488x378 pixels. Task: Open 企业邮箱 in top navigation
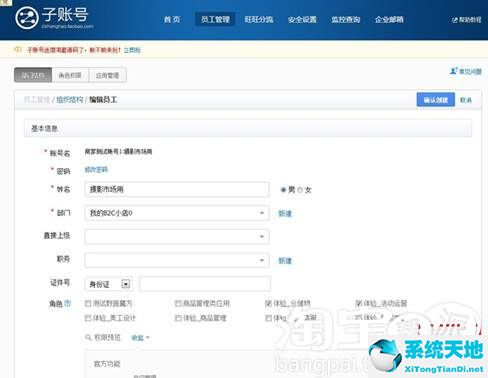(x=389, y=20)
